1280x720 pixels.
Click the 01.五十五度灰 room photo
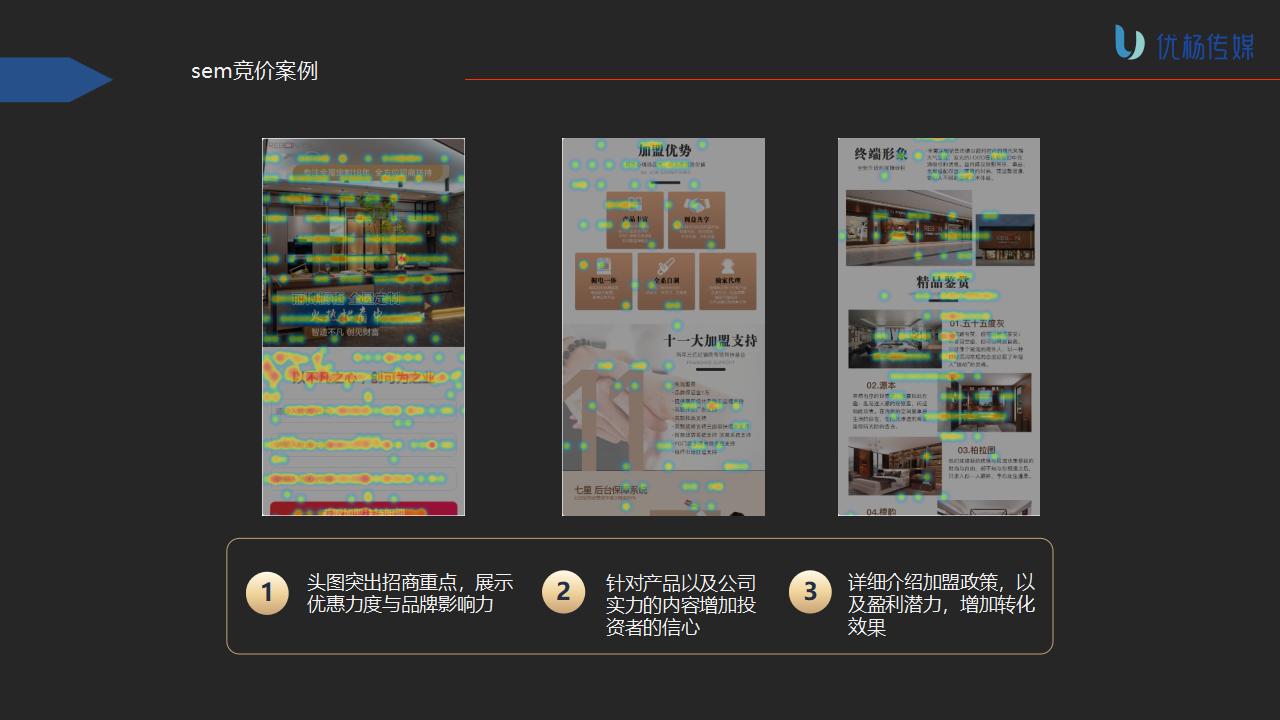(896, 339)
